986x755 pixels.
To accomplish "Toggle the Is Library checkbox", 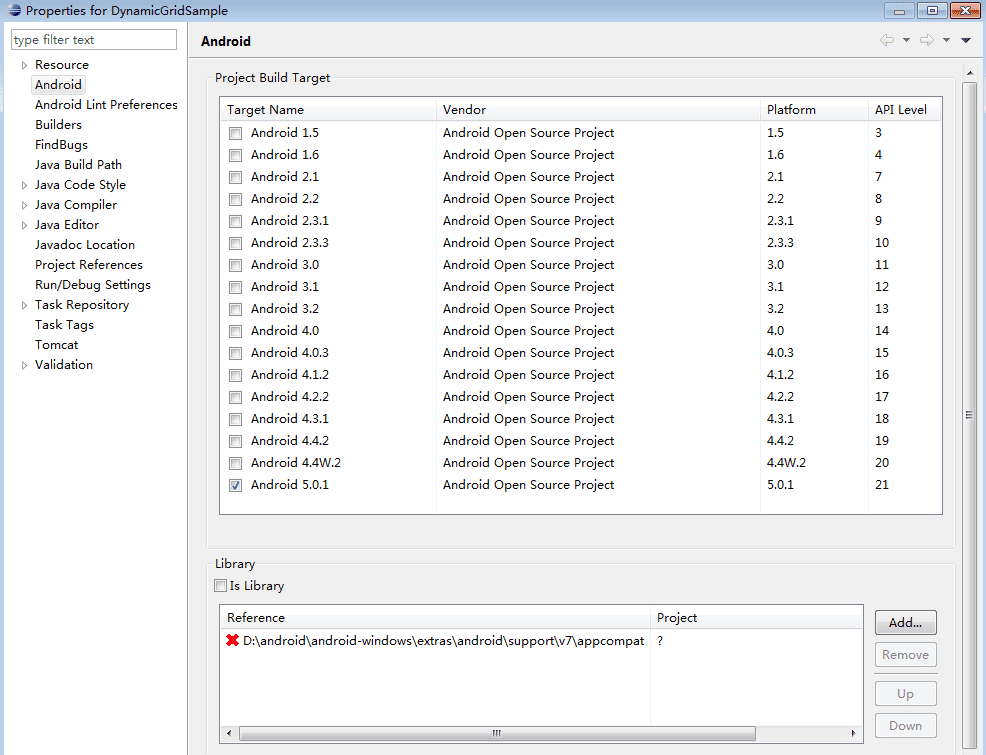I will point(221,585).
